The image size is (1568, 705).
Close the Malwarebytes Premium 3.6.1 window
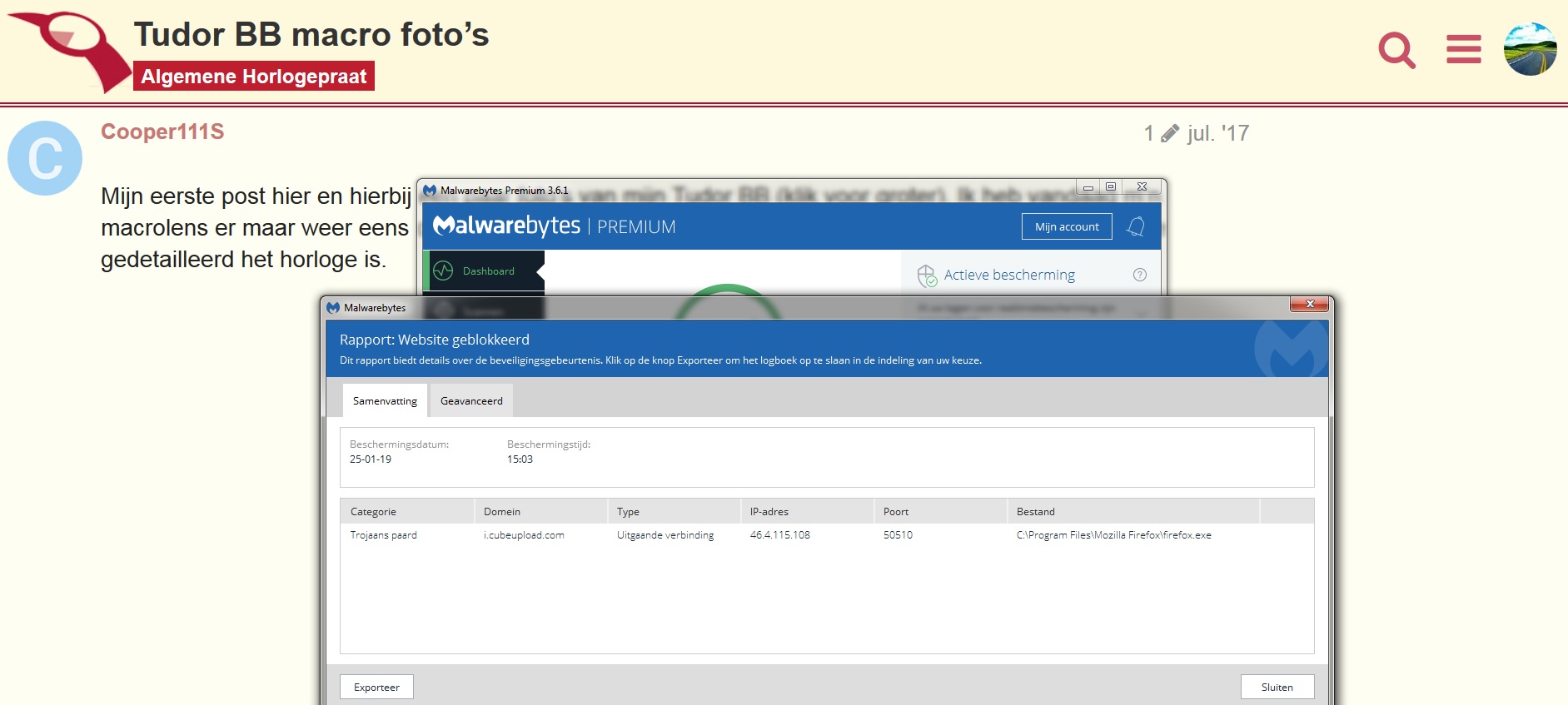tap(1142, 186)
